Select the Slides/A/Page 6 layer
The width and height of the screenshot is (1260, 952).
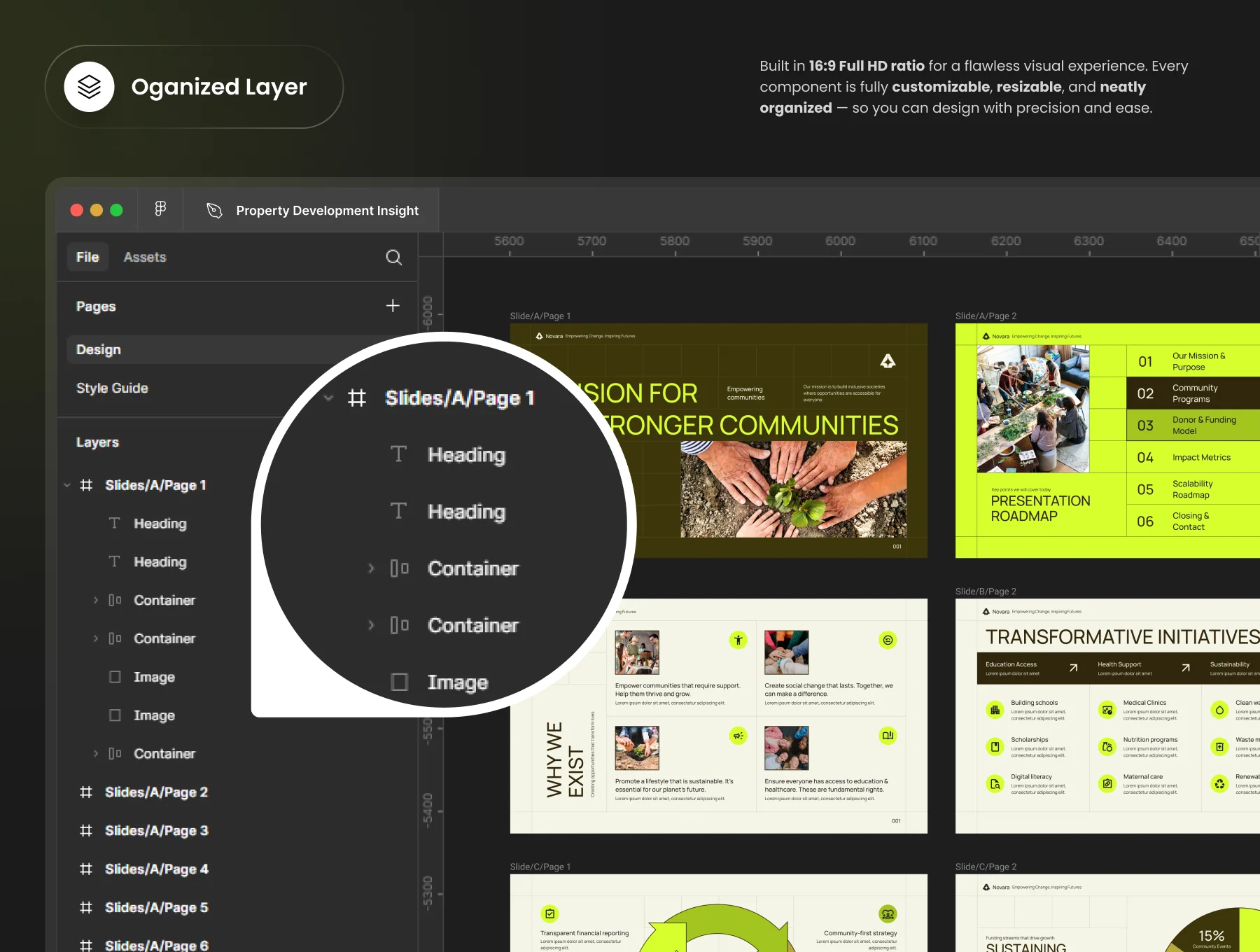(x=157, y=945)
